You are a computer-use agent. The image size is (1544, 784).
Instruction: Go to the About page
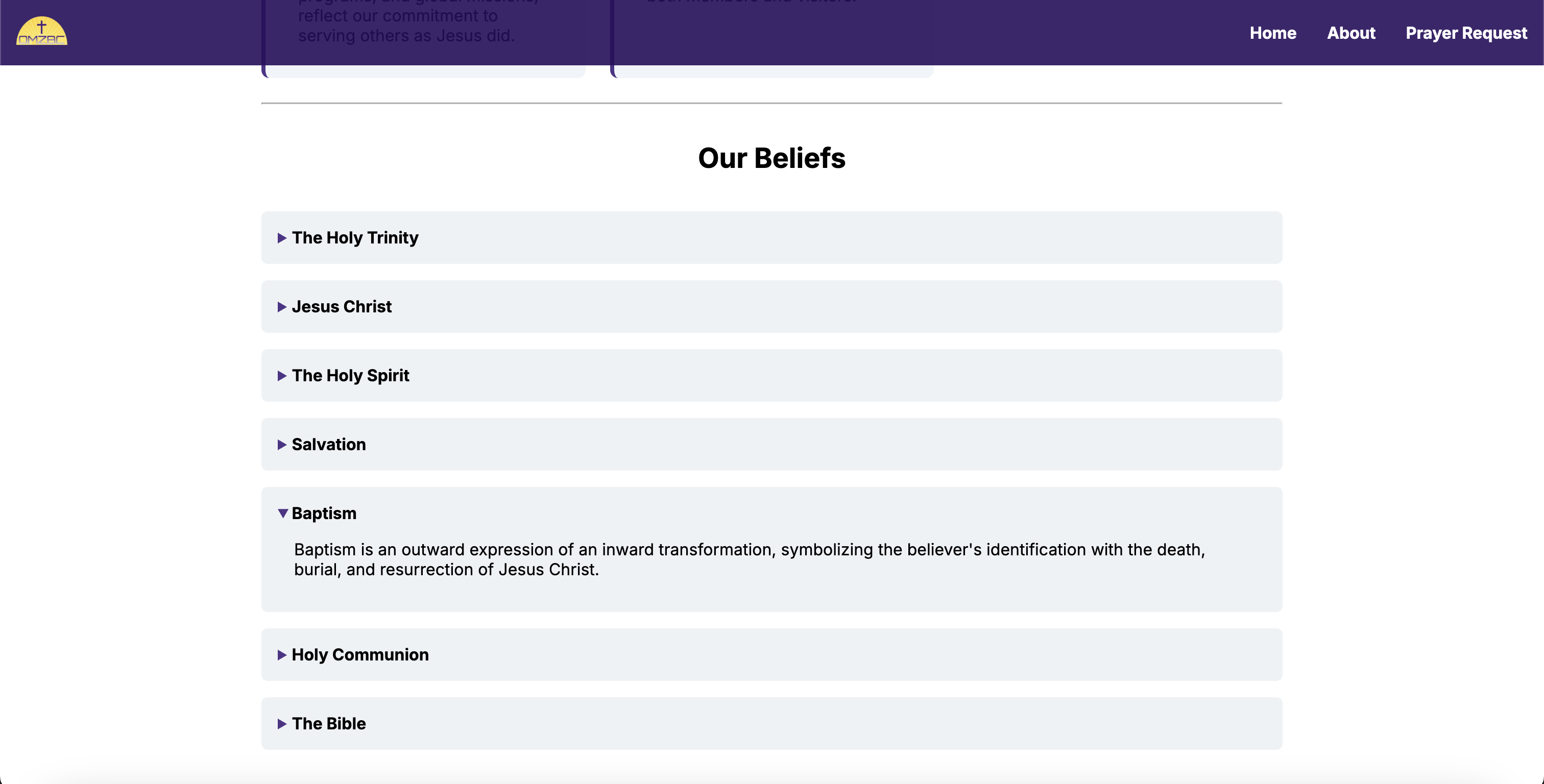pos(1351,33)
